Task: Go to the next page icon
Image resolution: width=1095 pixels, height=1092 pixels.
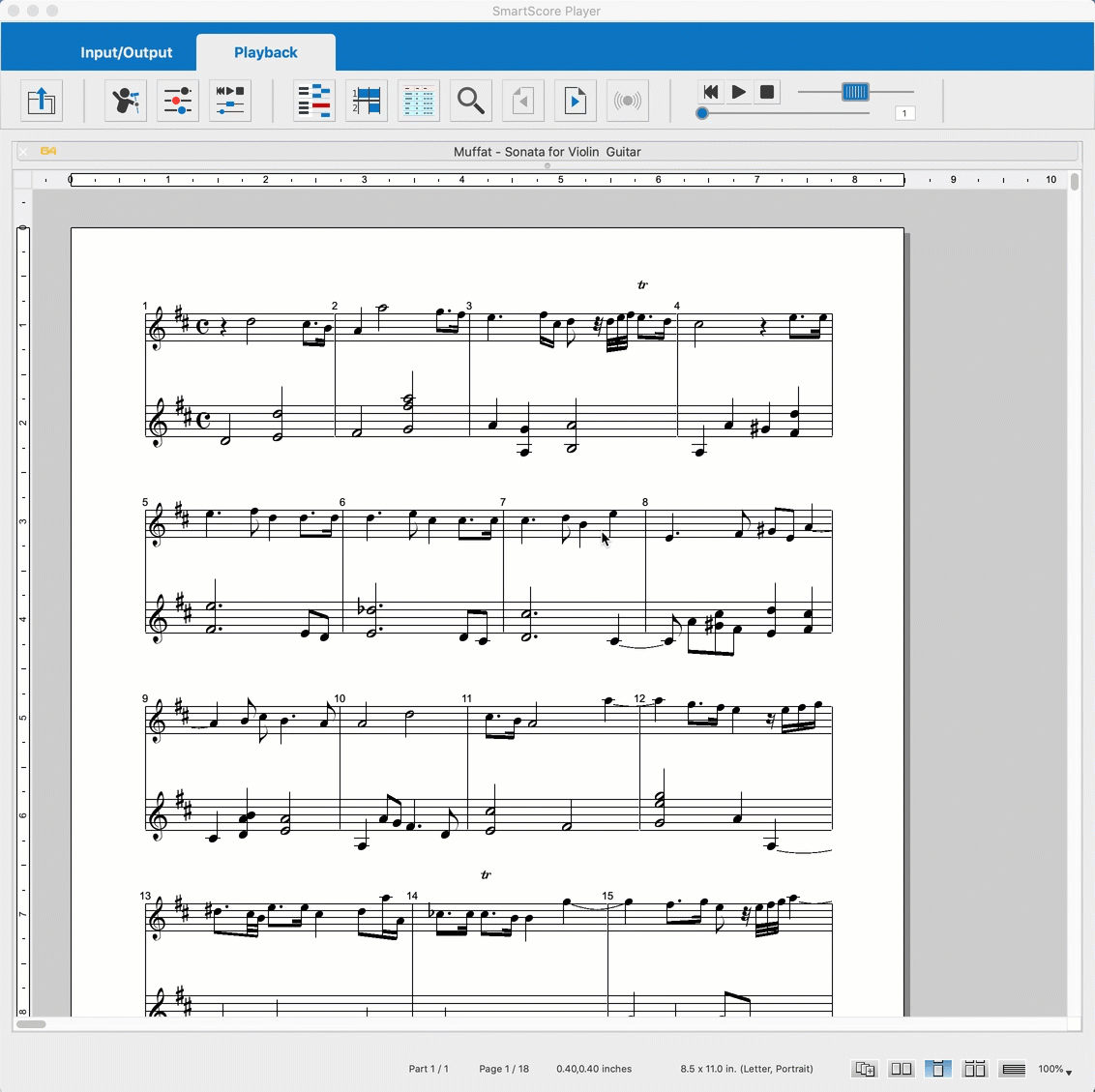Action: pyautogui.click(x=576, y=101)
